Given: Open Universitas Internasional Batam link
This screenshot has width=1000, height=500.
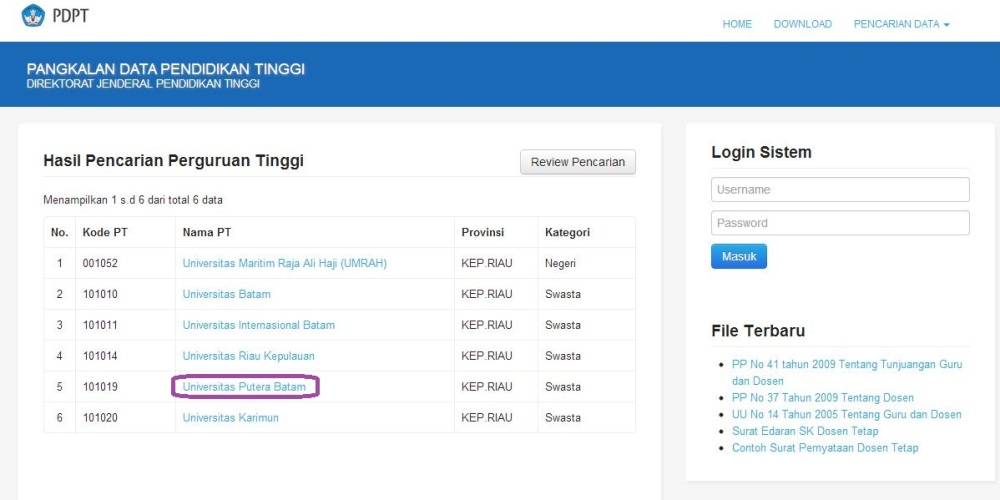Looking at the screenshot, I should [x=258, y=325].
